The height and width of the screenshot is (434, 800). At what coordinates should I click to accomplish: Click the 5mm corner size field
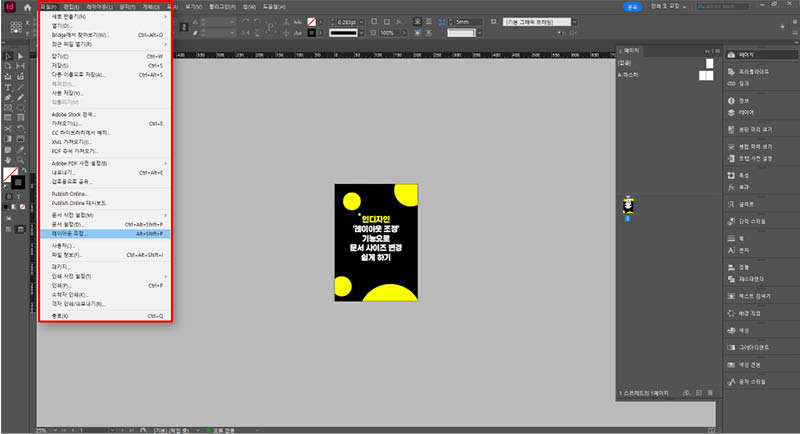click(x=467, y=22)
